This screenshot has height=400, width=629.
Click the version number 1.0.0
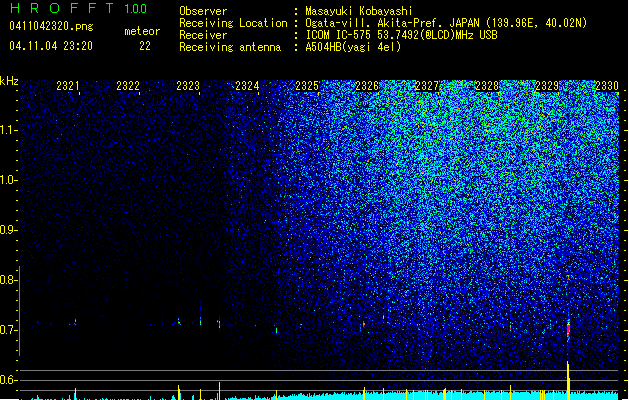136,9
